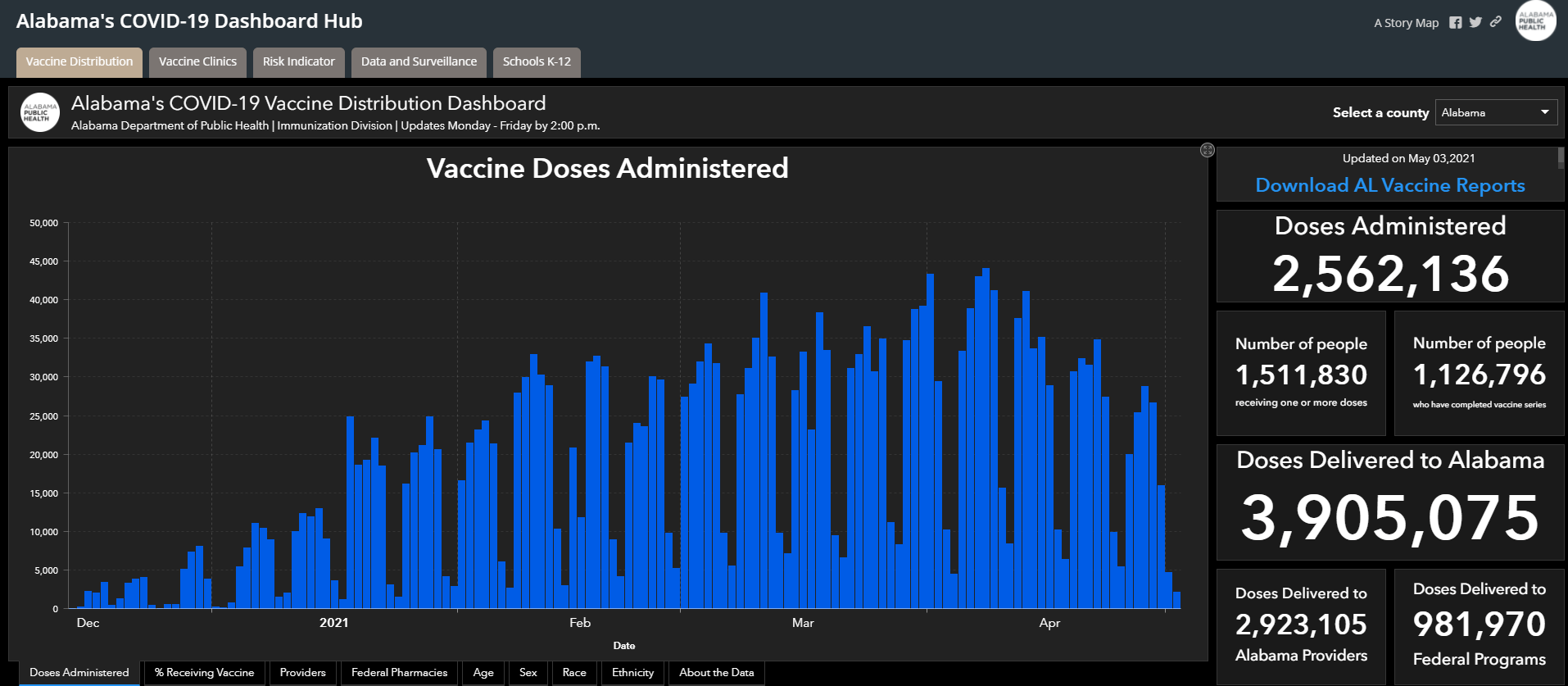Show the Federal Pharmacies tab
Viewport: 1568px width, 686px height.
click(400, 673)
